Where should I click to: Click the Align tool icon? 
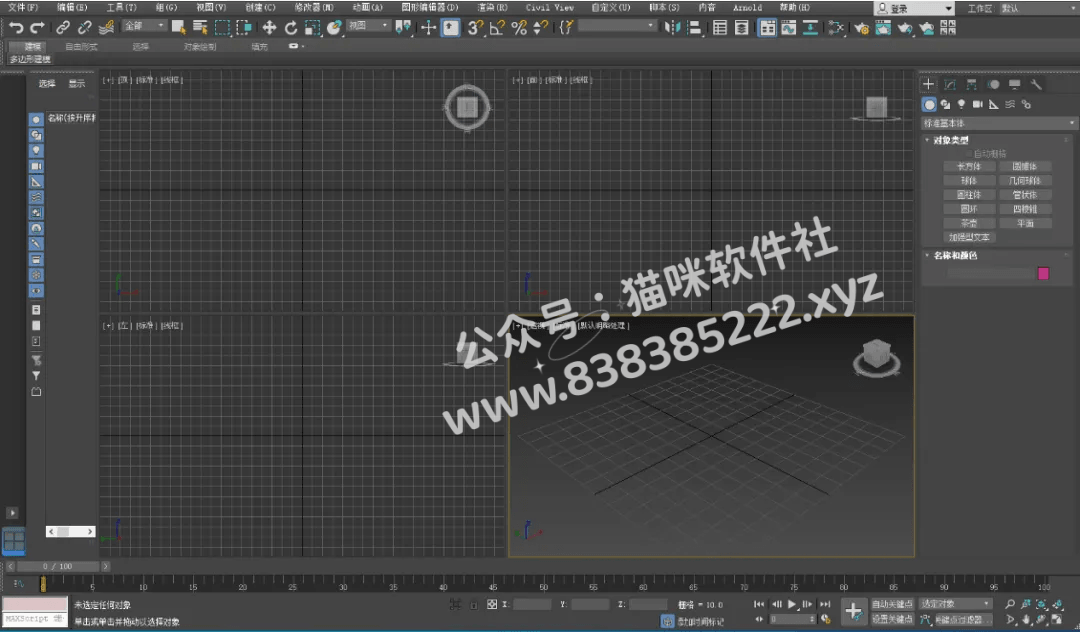tap(694, 28)
